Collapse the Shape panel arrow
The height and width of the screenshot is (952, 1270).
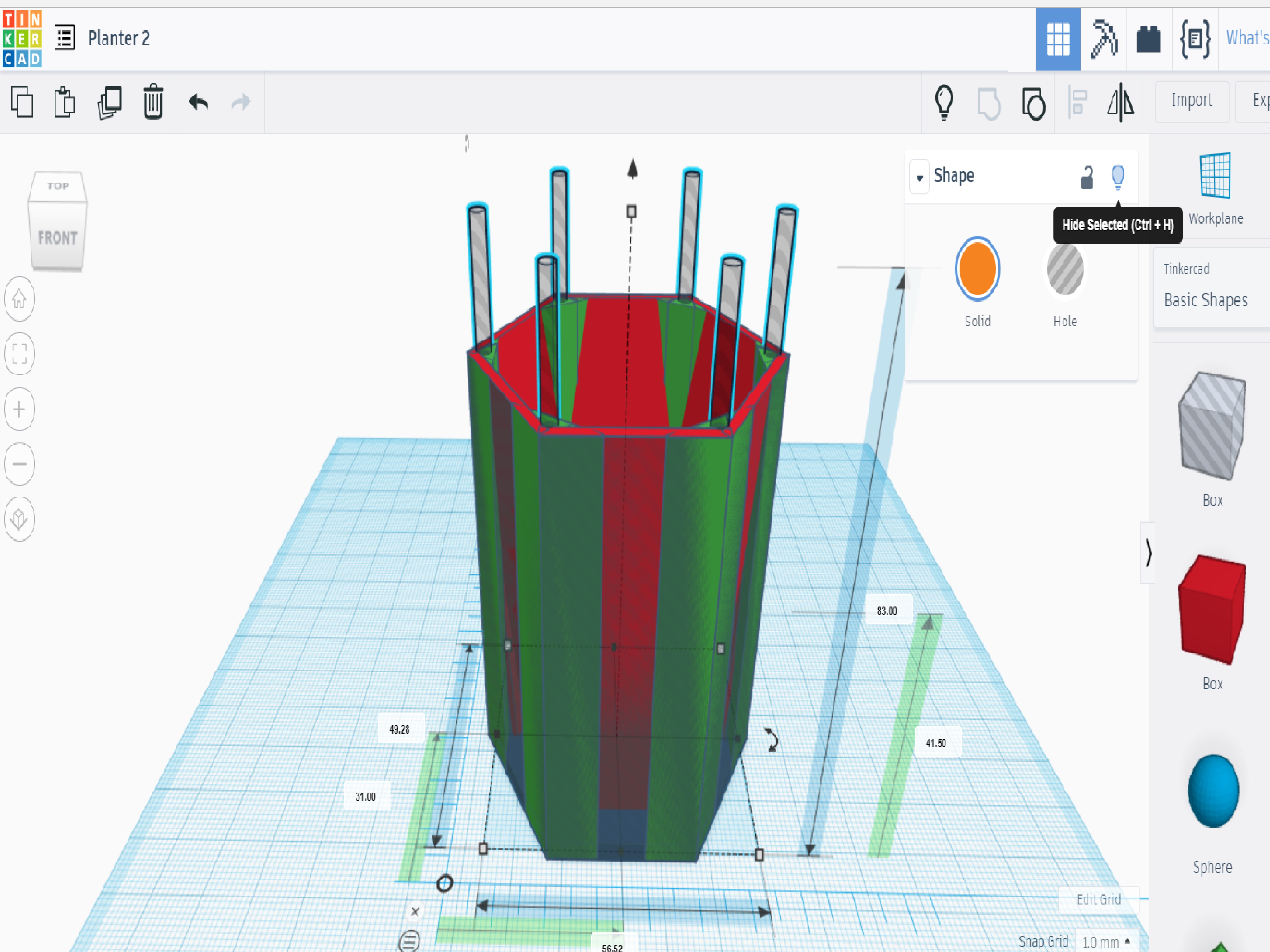(x=920, y=177)
